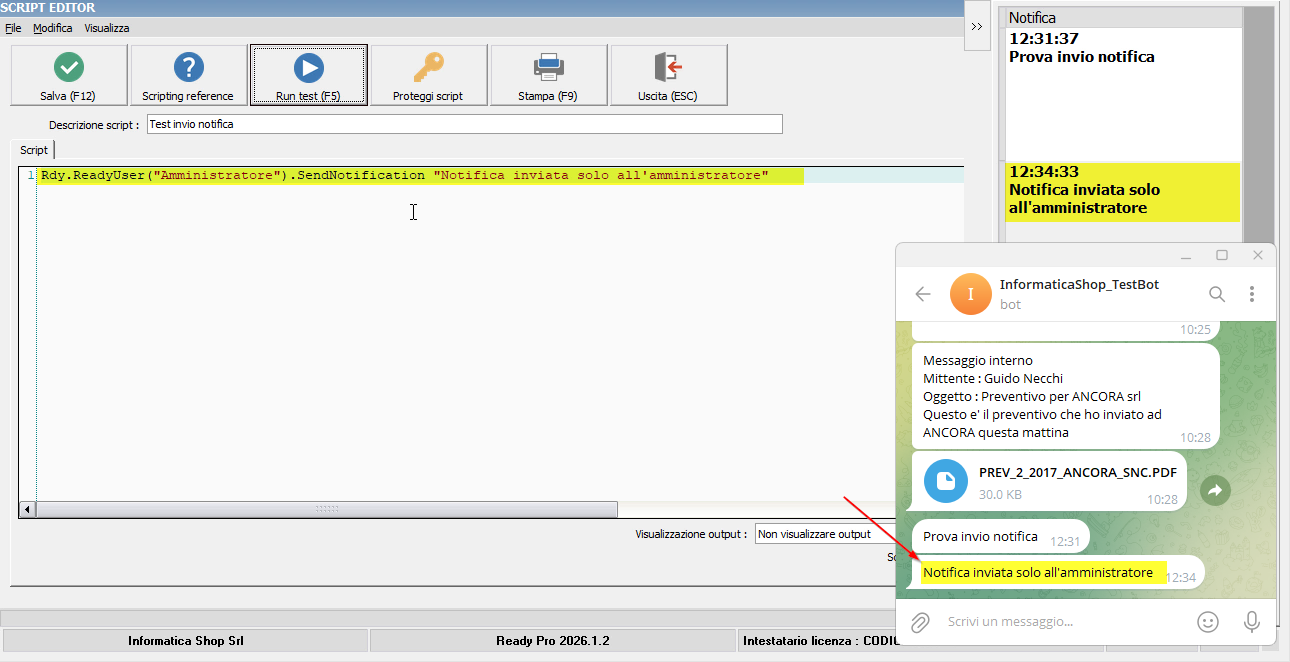Open the Telegram three-dot options menu

pos(1252,294)
